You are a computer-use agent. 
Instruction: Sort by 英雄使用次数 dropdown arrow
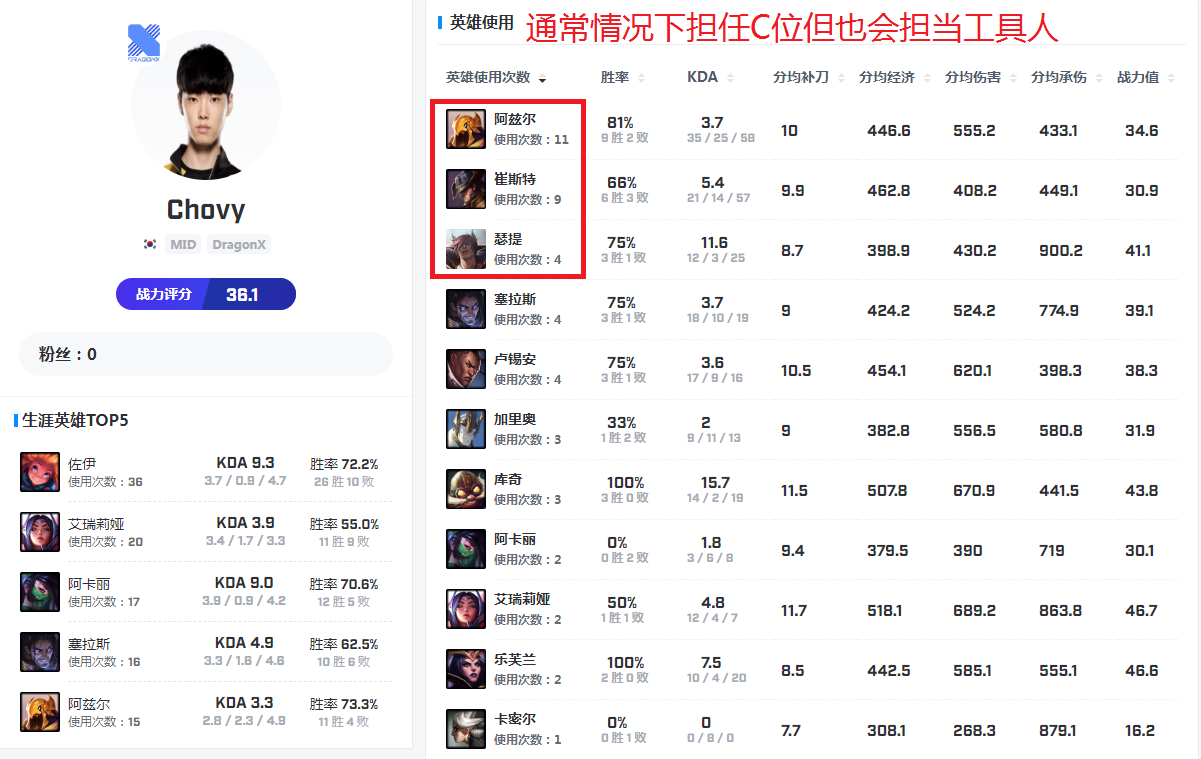pyautogui.click(x=542, y=79)
